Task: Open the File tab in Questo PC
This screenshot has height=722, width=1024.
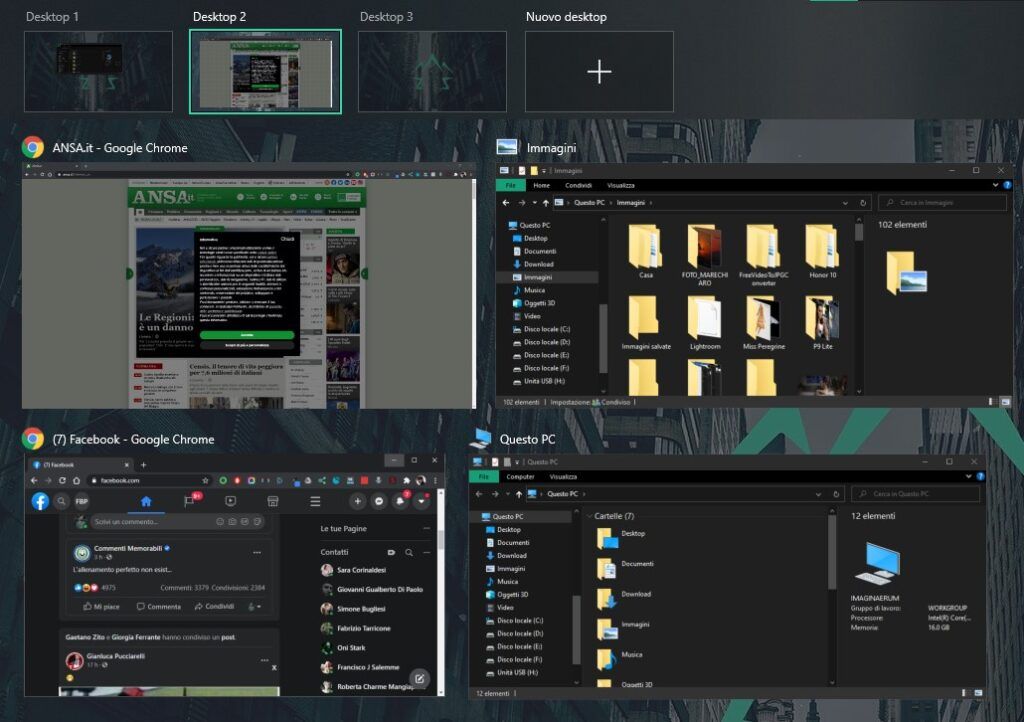Action: pyautogui.click(x=484, y=477)
